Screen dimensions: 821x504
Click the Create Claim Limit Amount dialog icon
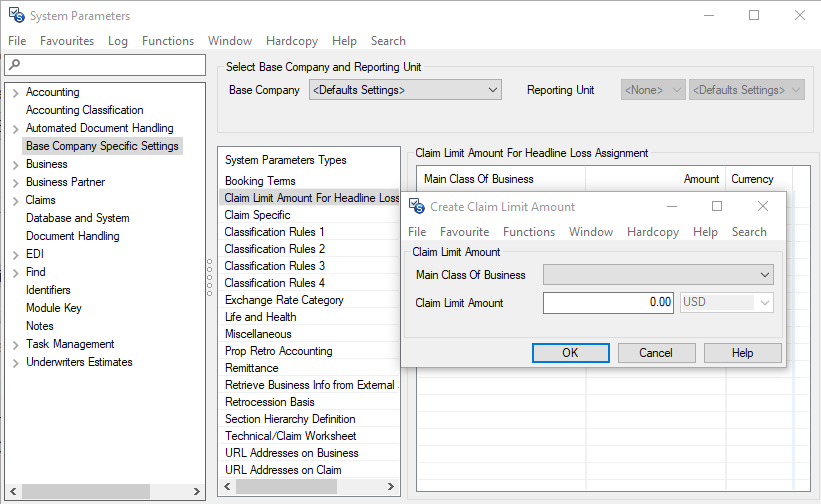pyautogui.click(x=417, y=206)
